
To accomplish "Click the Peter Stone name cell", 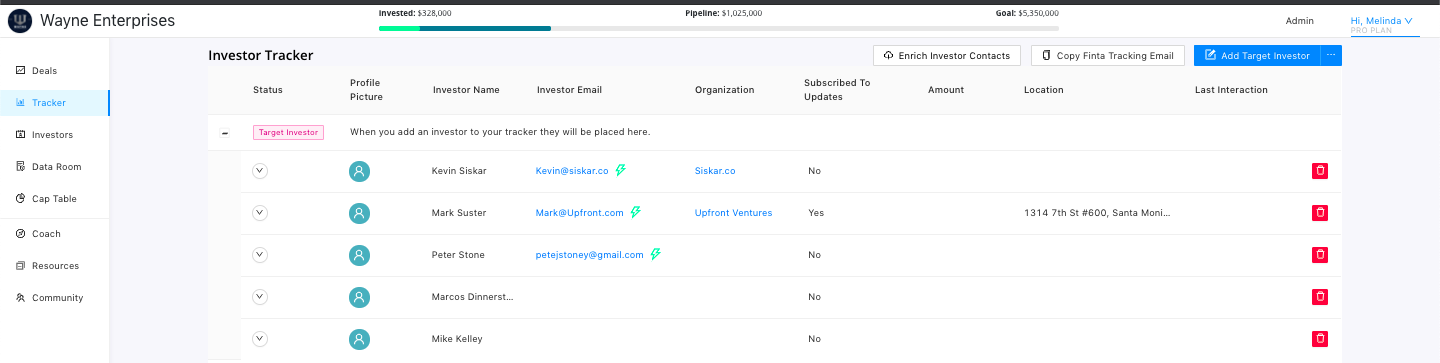I will click(458, 255).
